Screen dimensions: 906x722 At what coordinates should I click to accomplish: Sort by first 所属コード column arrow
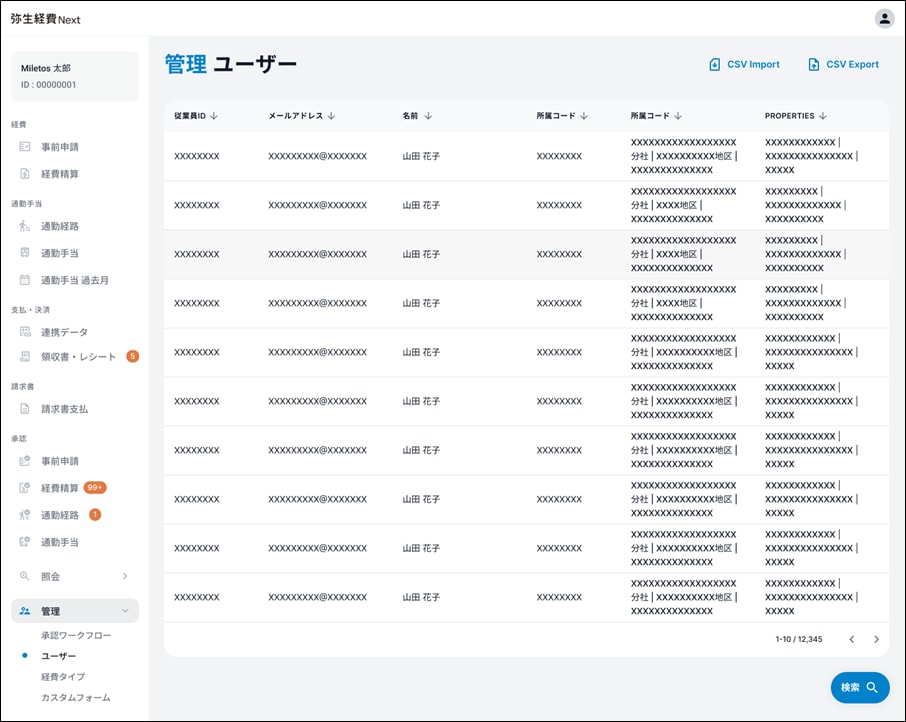[x=584, y=116]
